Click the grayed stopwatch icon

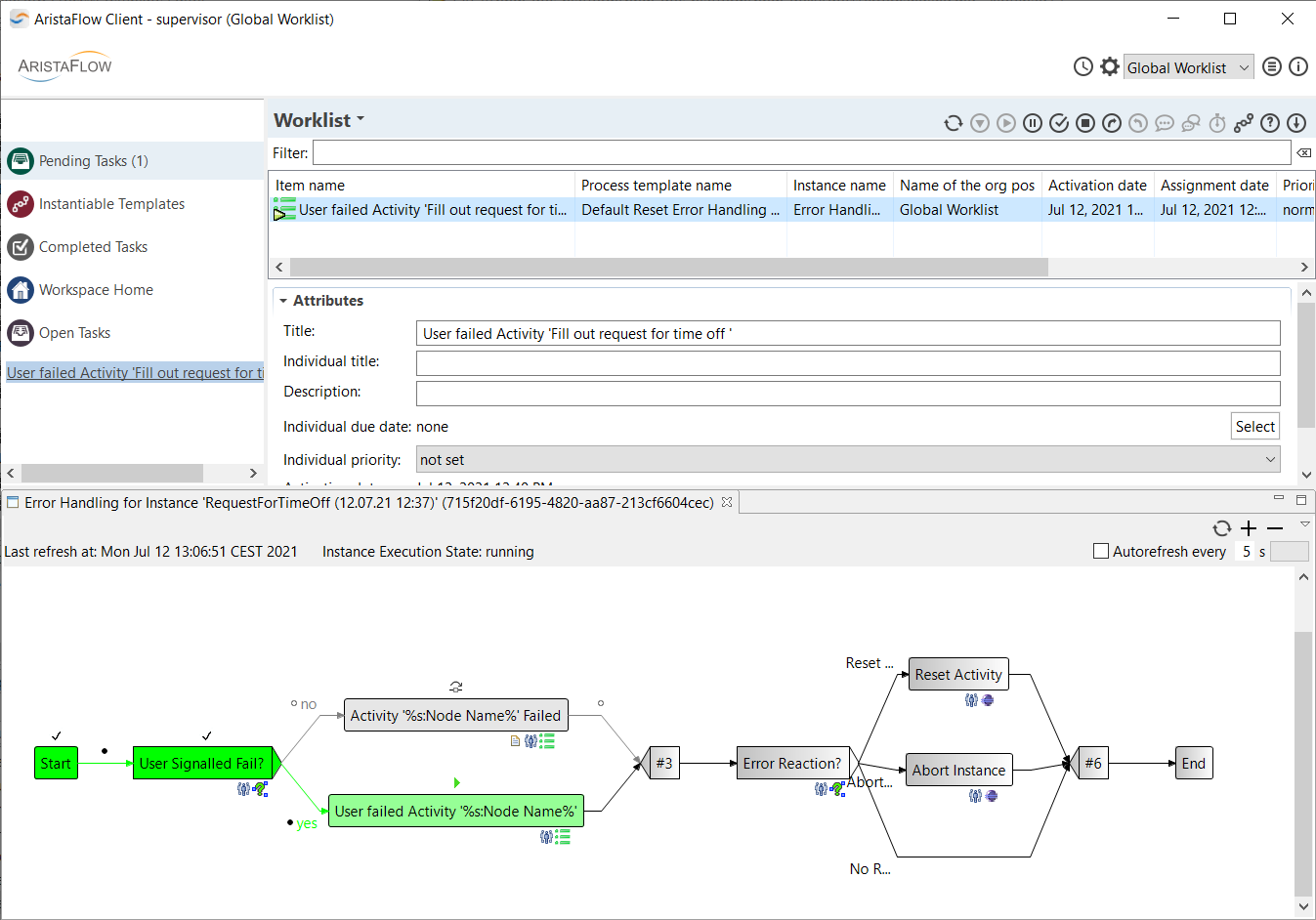click(x=1217, y=123)
